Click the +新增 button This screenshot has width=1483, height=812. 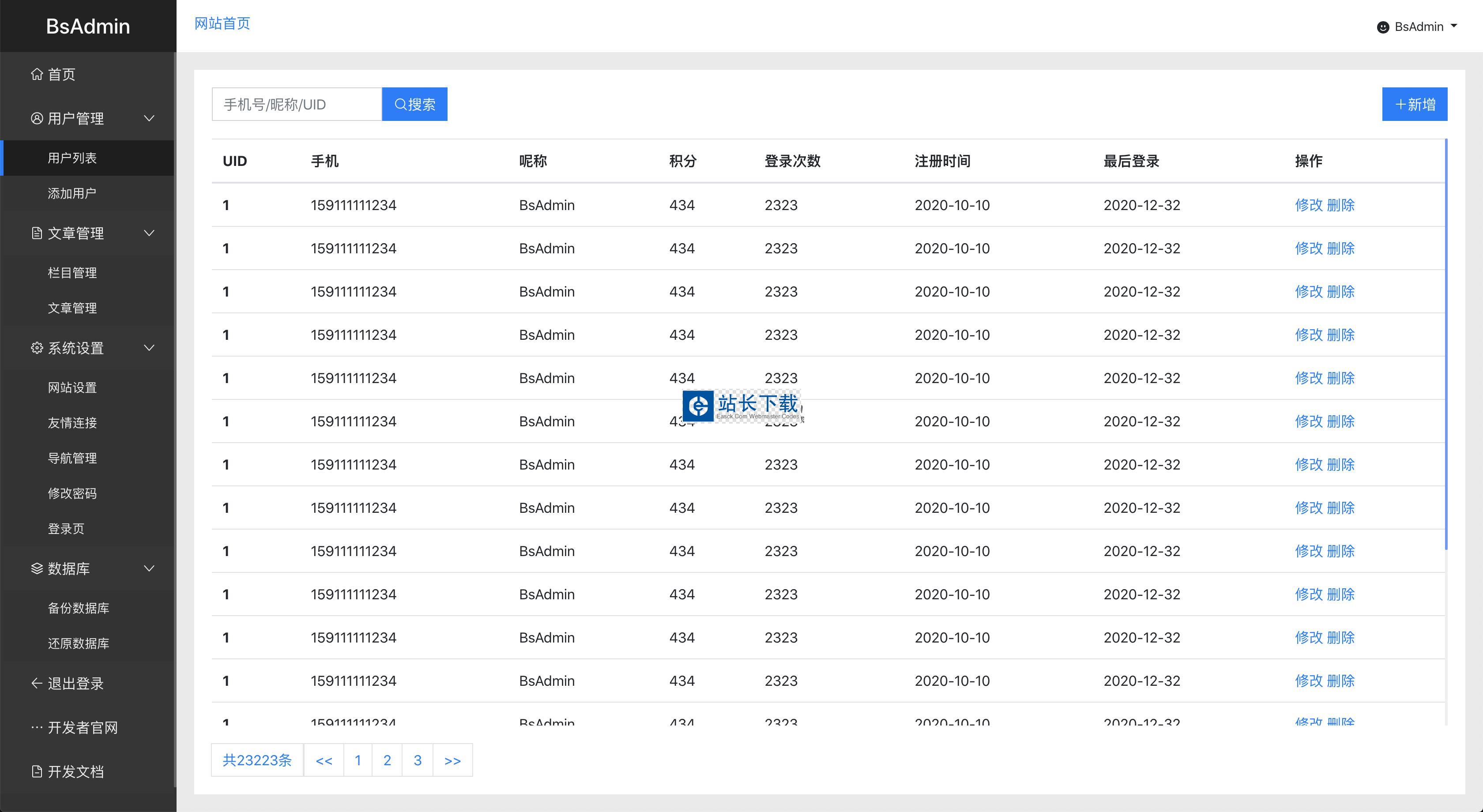[x=1415, y=104]
